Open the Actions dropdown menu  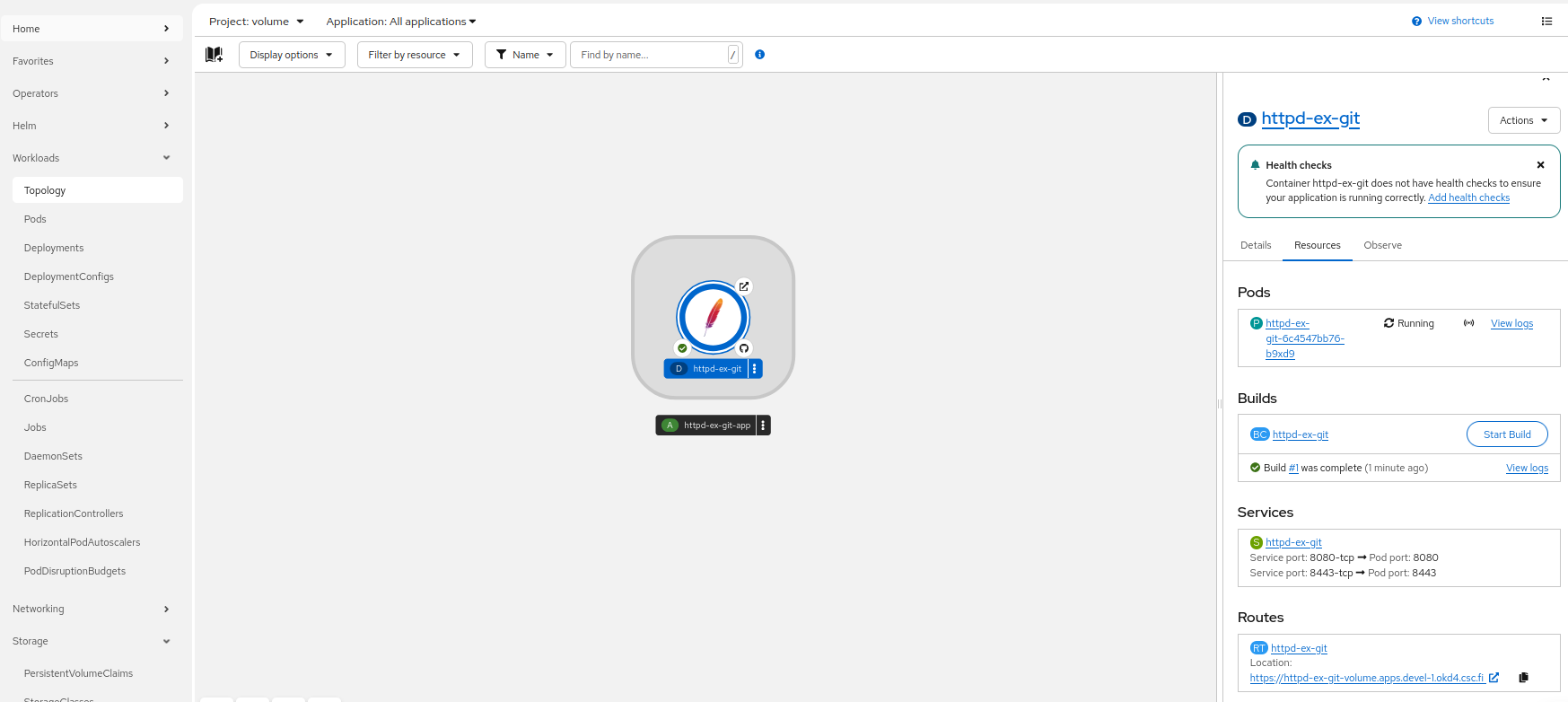1523,120
